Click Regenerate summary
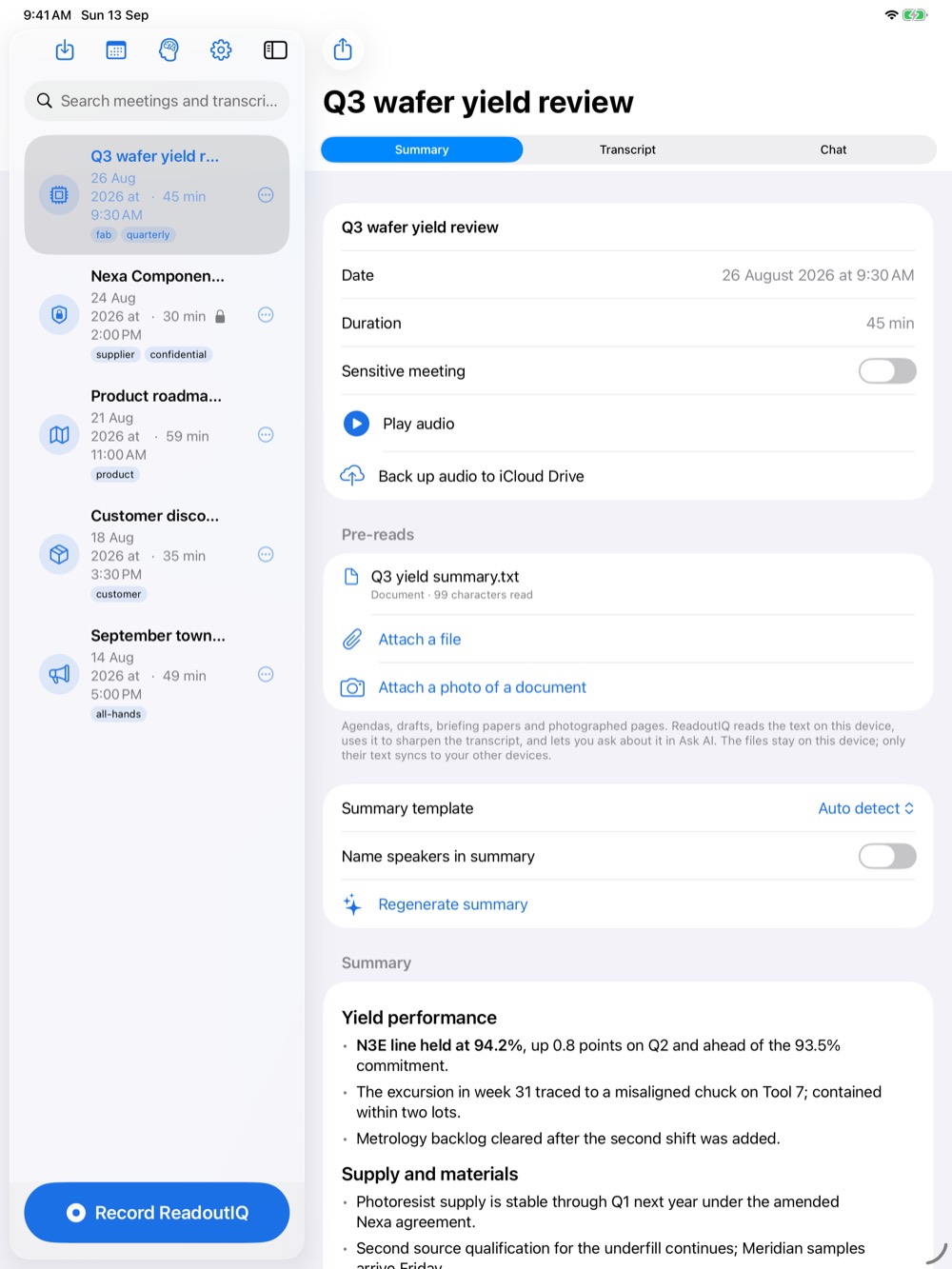 pyautogui.click(x=452, y=904)
